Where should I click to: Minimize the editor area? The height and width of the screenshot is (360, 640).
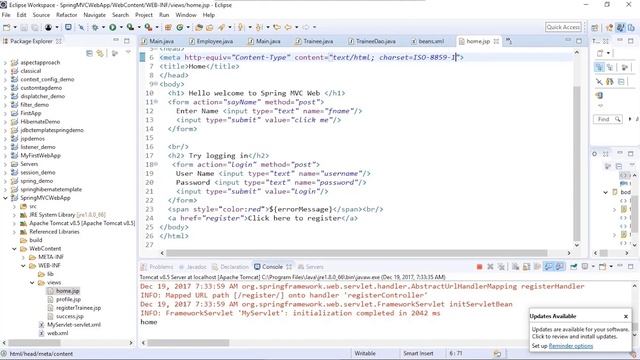pos(568,40)
